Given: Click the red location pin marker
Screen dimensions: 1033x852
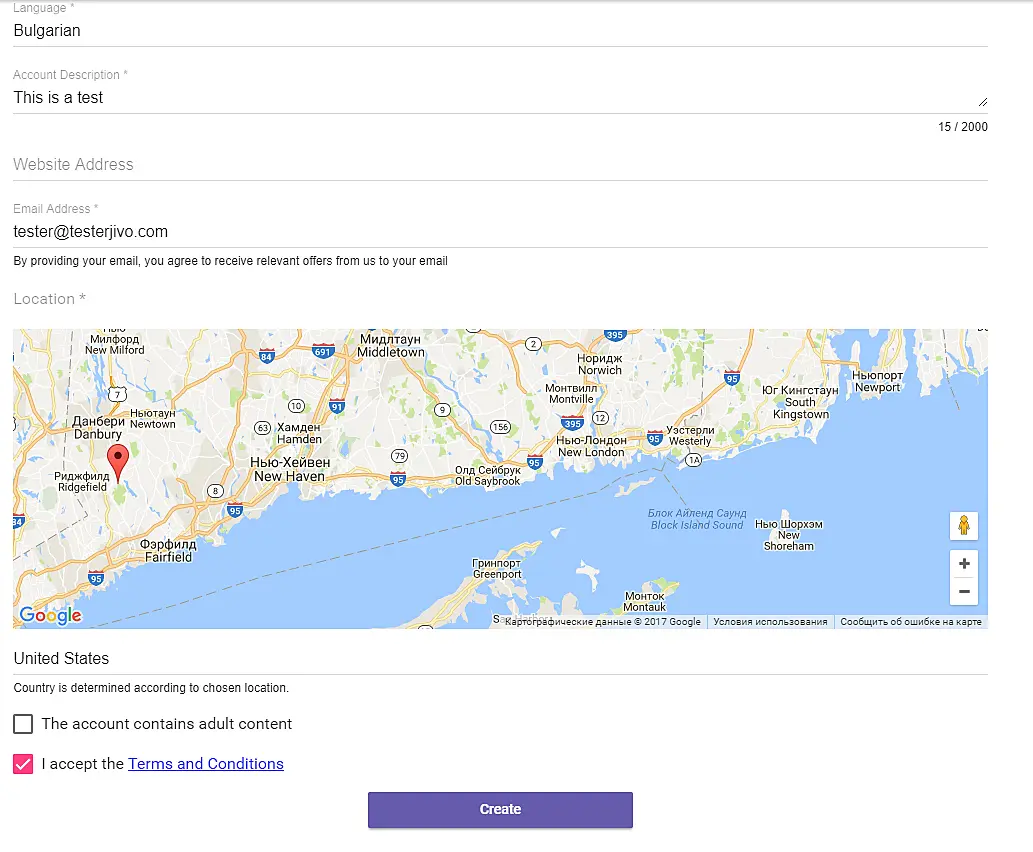Looking at the screenshot, I should tap(118, 462).
